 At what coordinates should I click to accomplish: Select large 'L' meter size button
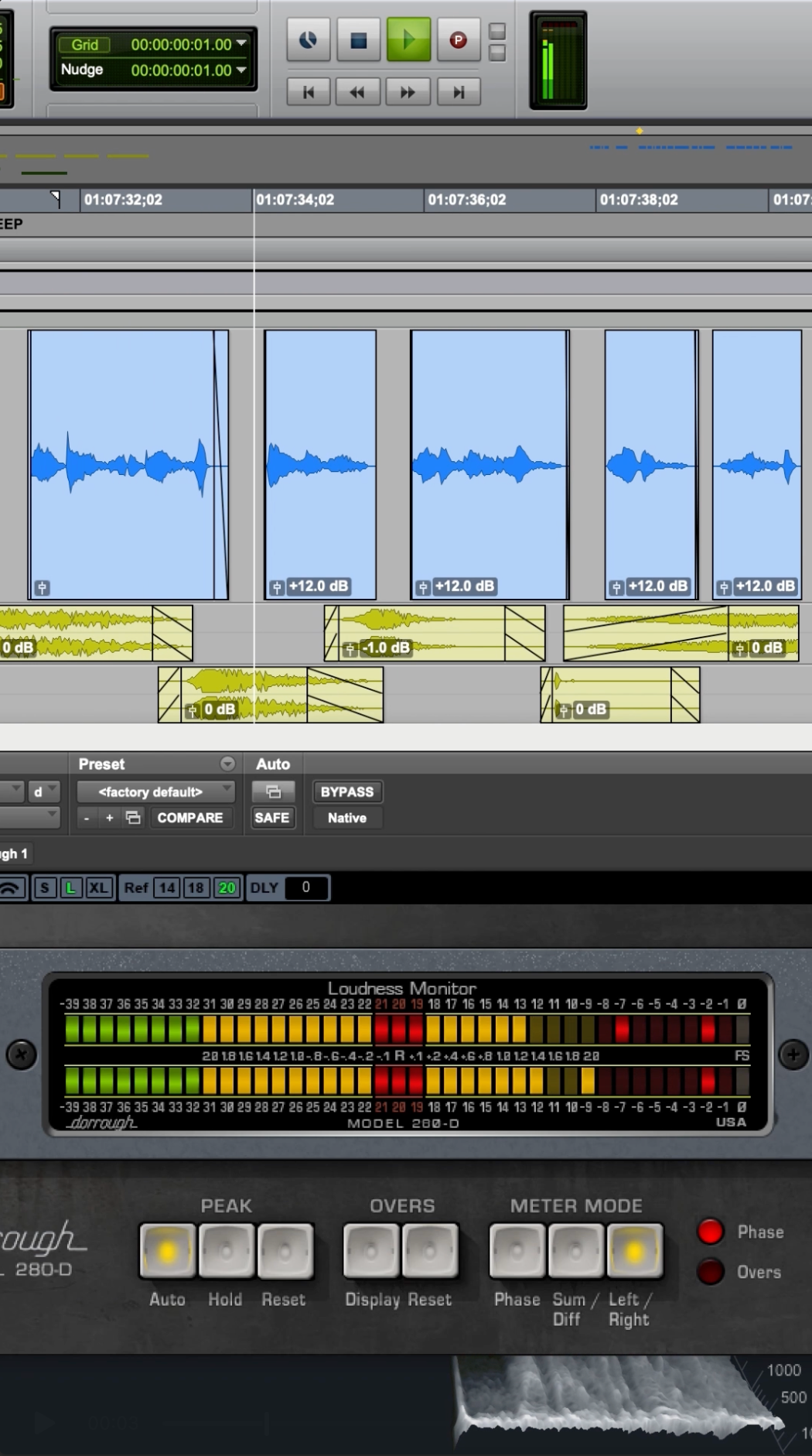point(70,887)
